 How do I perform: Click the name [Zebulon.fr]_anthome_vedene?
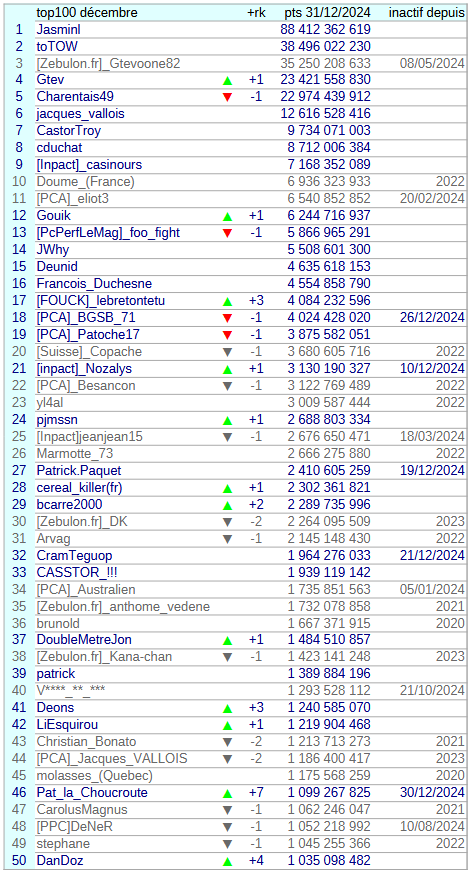124,607
